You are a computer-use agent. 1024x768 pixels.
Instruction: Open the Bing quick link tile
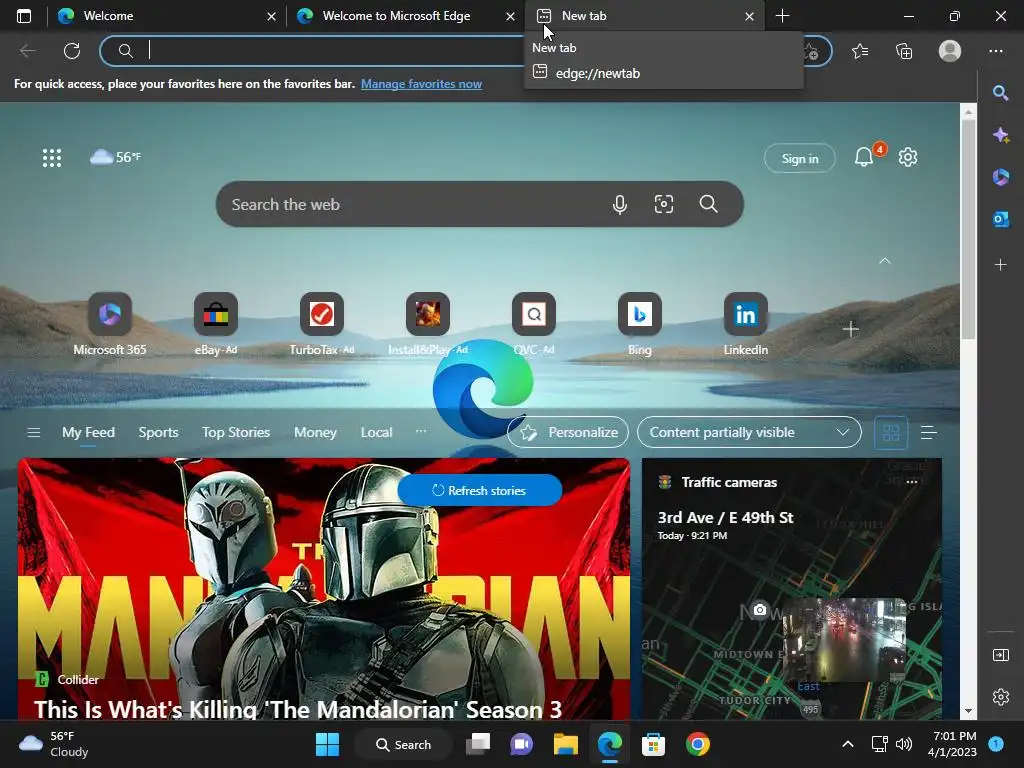pyautogui.click(x=640, y=325)
